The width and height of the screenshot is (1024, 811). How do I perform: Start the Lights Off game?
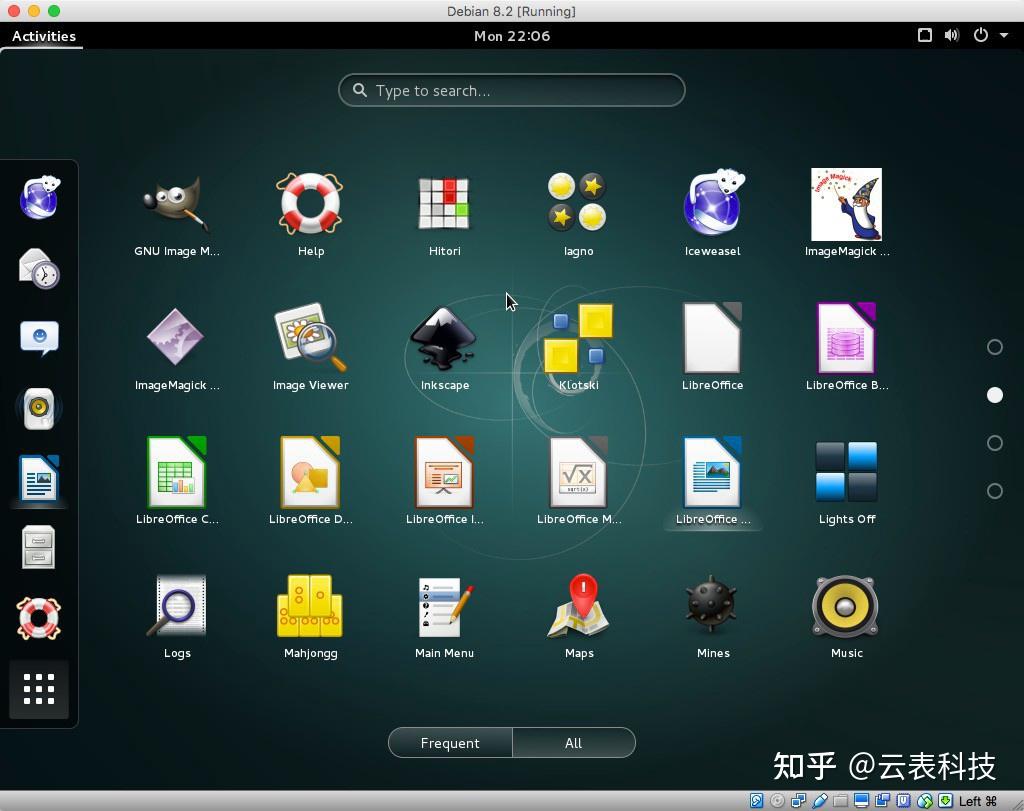coord(846,482)
